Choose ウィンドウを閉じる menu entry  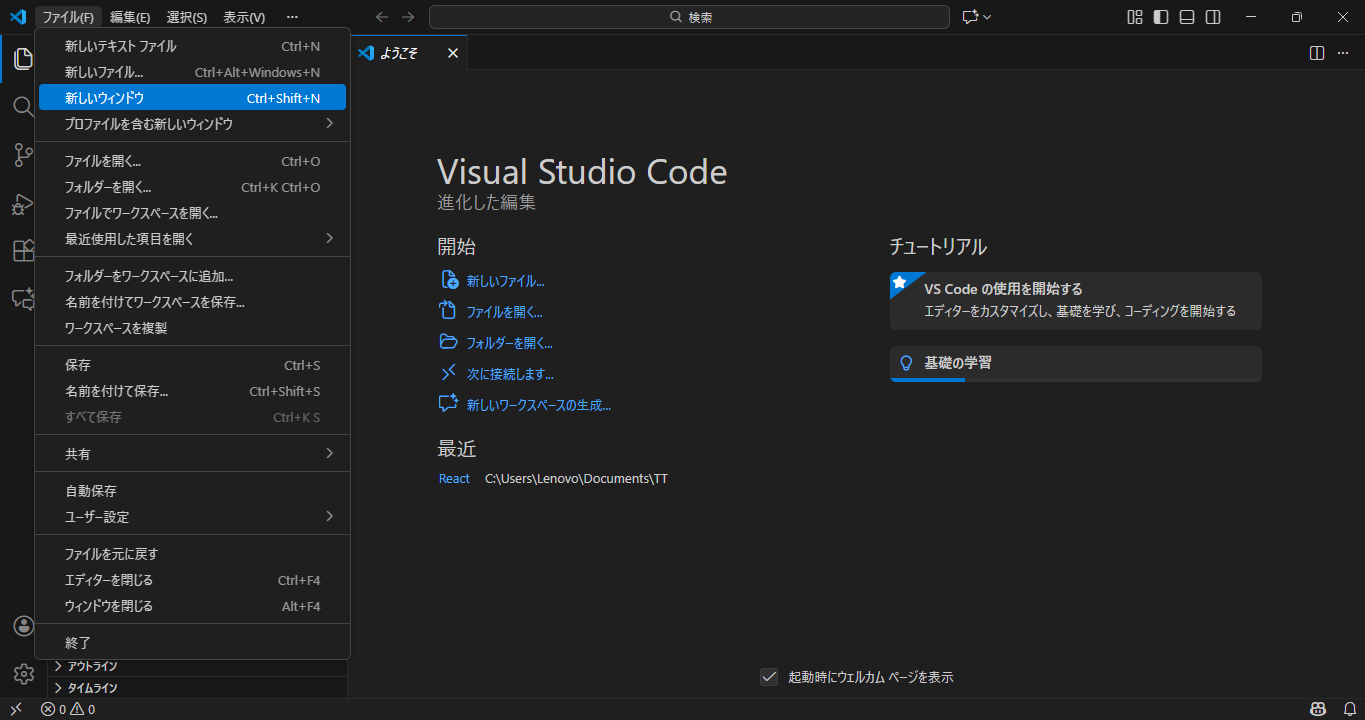(x=192, y=606)
